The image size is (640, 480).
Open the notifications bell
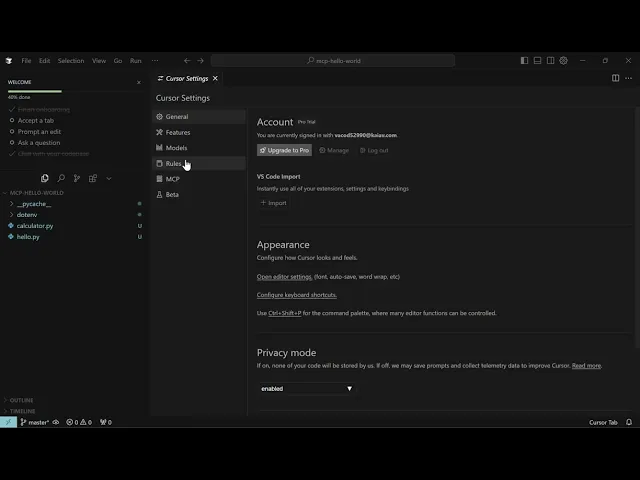[x=629, y=422]
